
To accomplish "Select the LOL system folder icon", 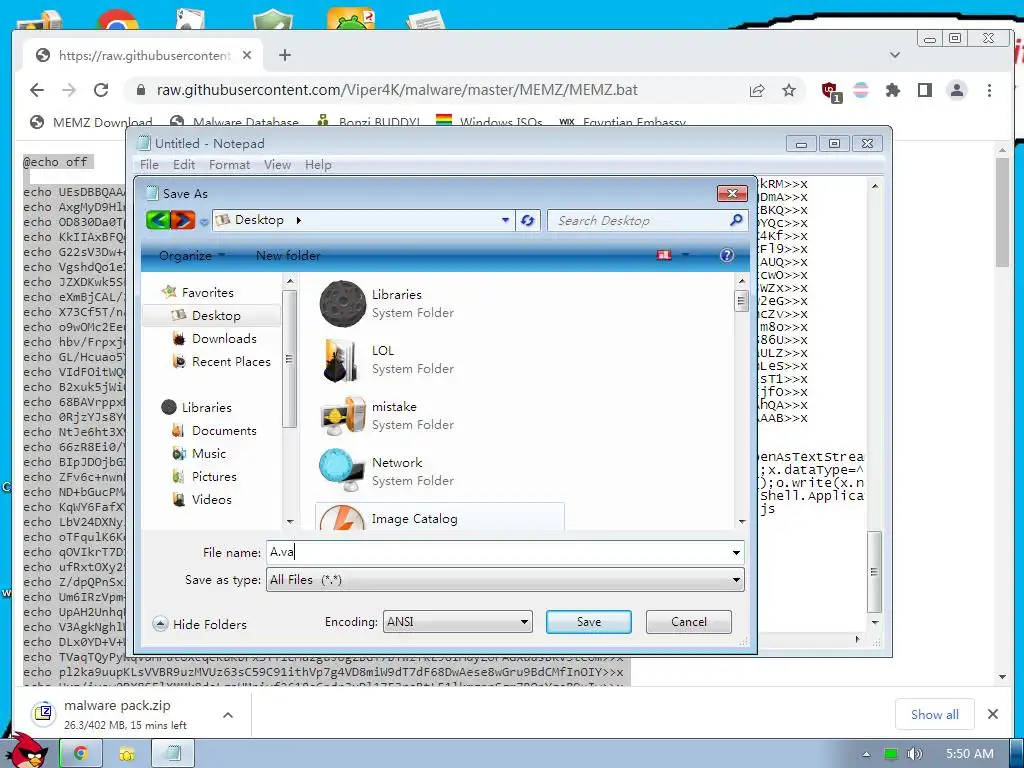I will [x=342, y=359].
